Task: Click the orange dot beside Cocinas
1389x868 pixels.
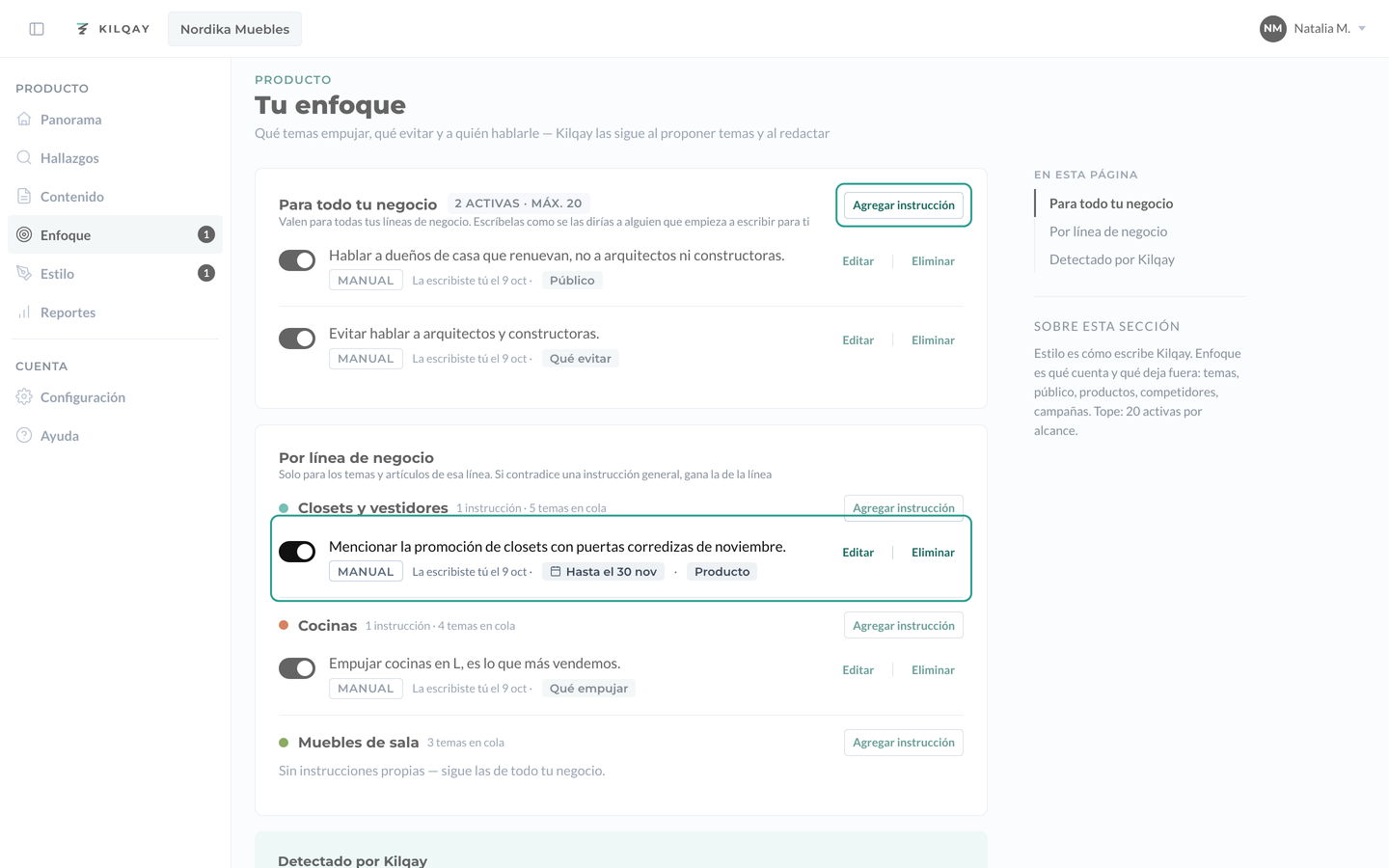Action: coord(284,625)
